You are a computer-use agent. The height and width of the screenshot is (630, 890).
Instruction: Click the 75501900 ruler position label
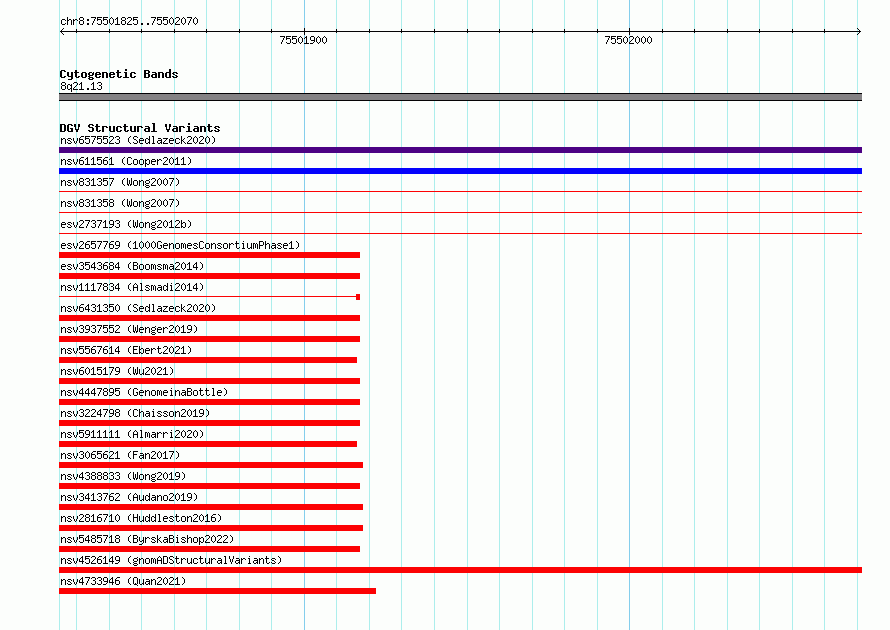coord(303,40)
